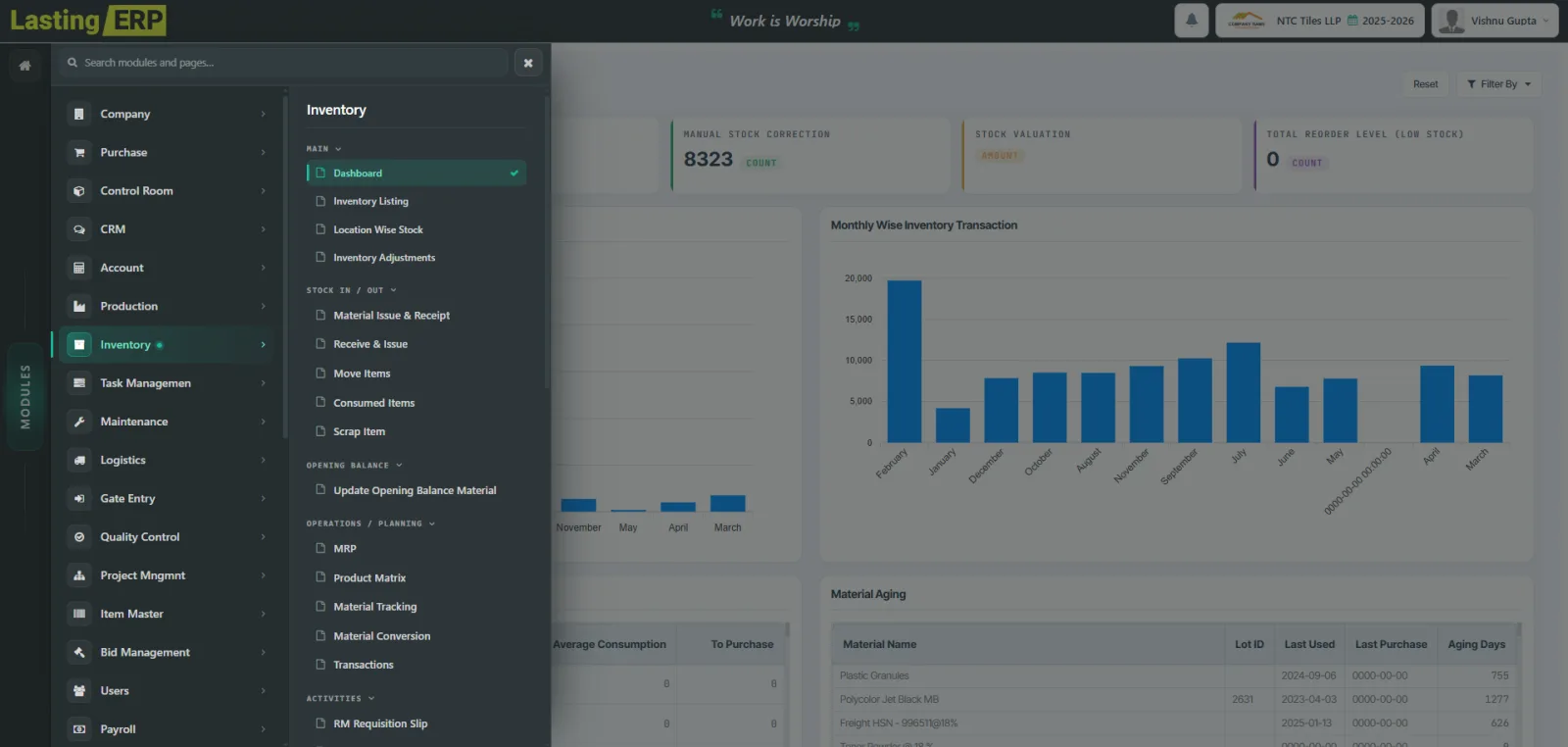Click the Gate Entry icon
This screenshot has width=1568, height=747.
pyautogui.click(x=79, y=498)
